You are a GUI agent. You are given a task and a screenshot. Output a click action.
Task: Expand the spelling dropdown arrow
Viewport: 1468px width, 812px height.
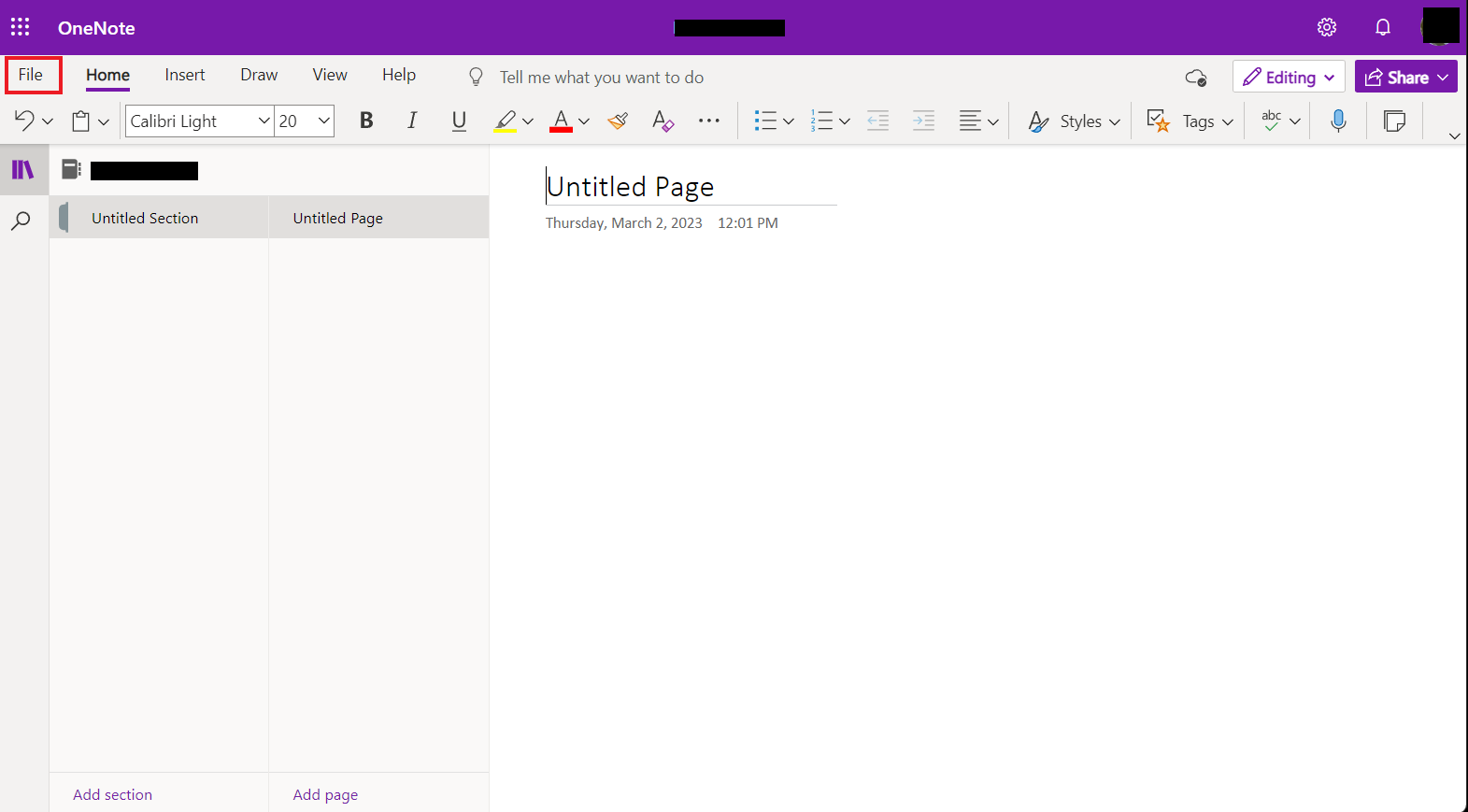point(1295,121)
